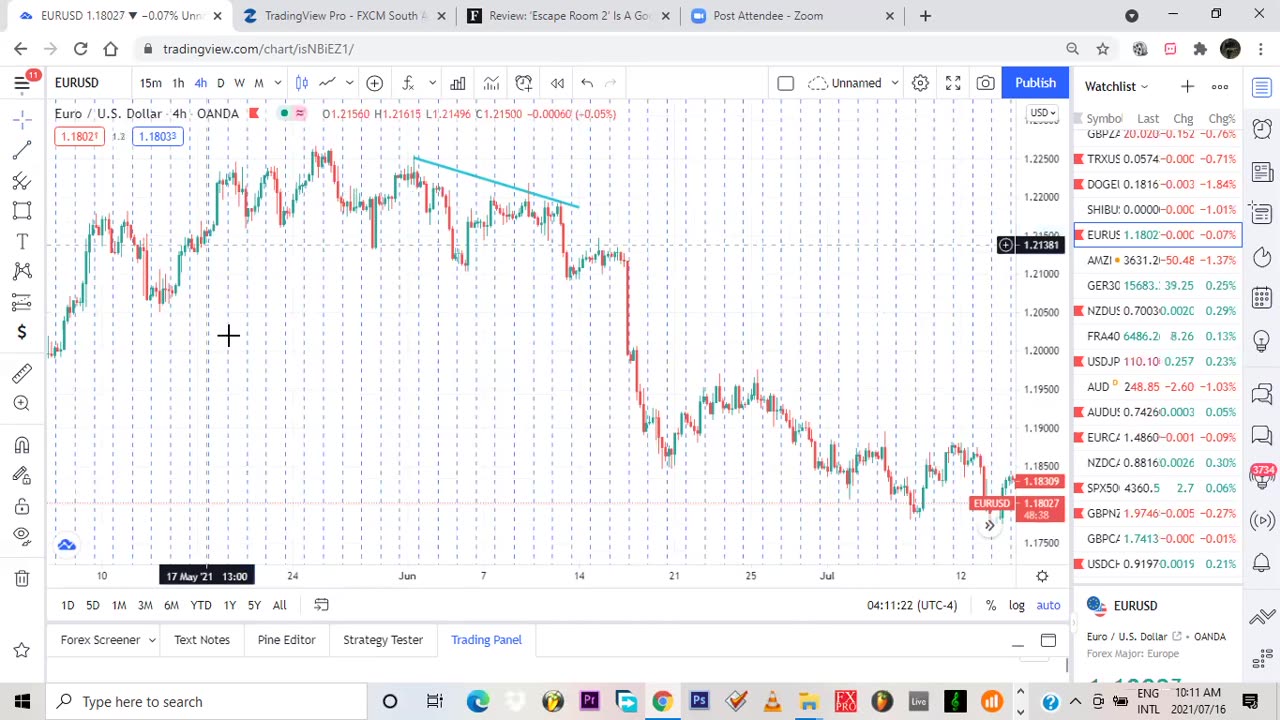1280x720 pixels.
Task: Take a chart snapshot with camera icon
Action: tap(985, 83)
